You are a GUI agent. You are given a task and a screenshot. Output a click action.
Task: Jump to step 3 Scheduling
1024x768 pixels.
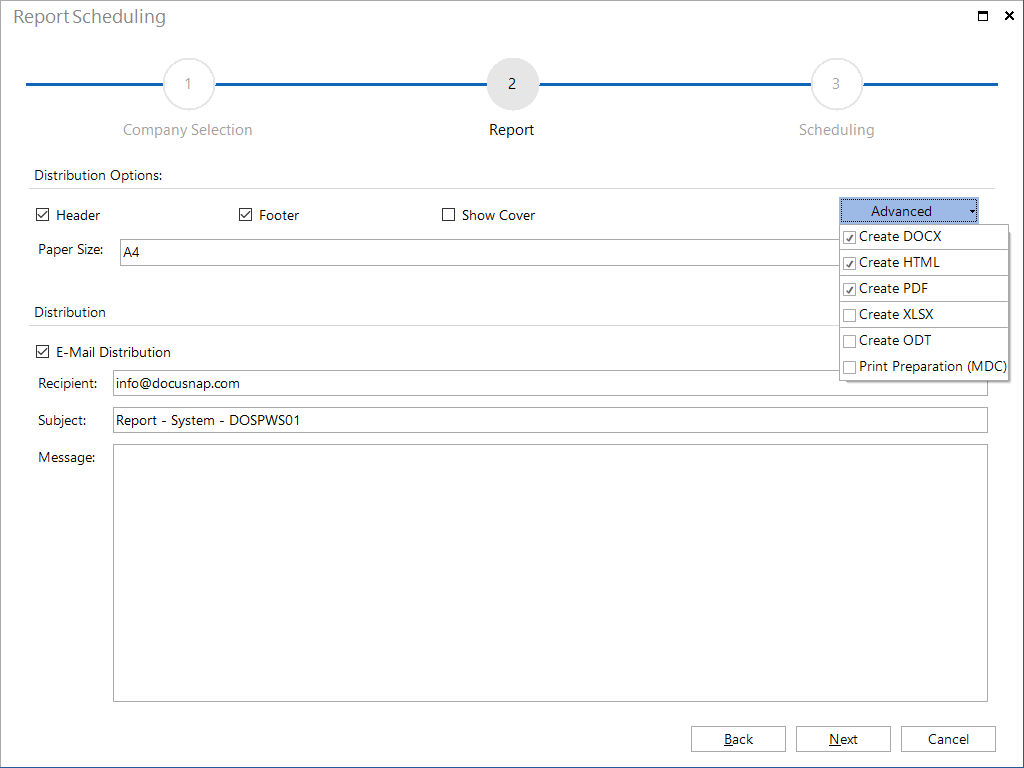click(x=836, y=84)
